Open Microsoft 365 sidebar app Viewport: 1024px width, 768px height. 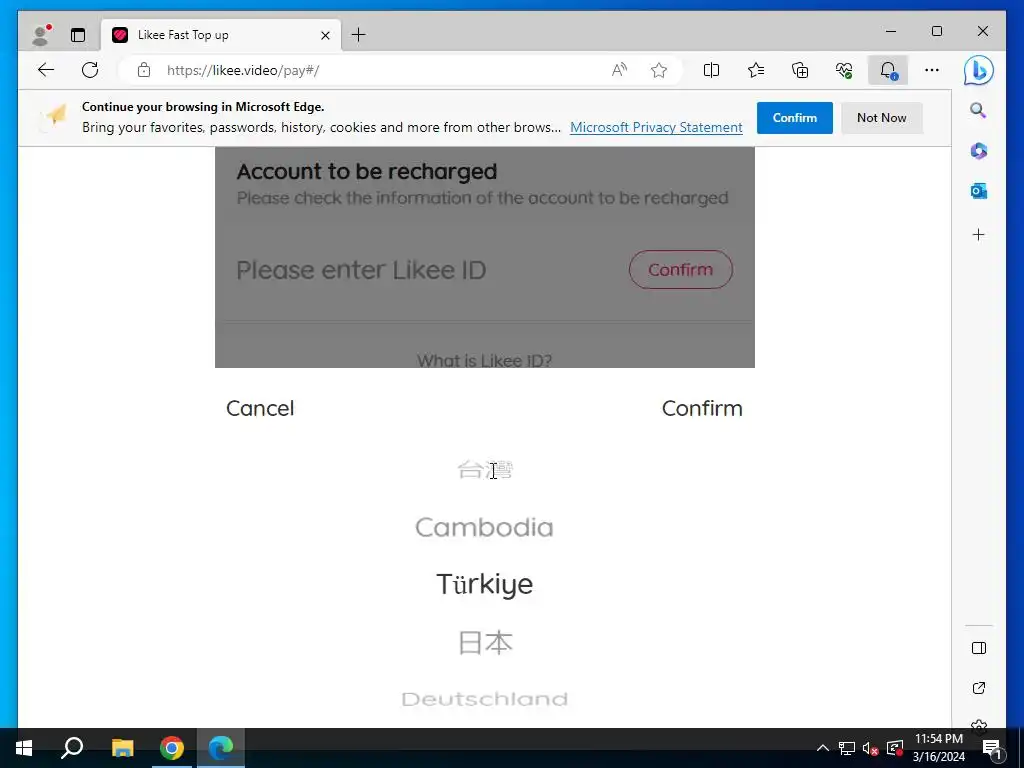(978, 151)
